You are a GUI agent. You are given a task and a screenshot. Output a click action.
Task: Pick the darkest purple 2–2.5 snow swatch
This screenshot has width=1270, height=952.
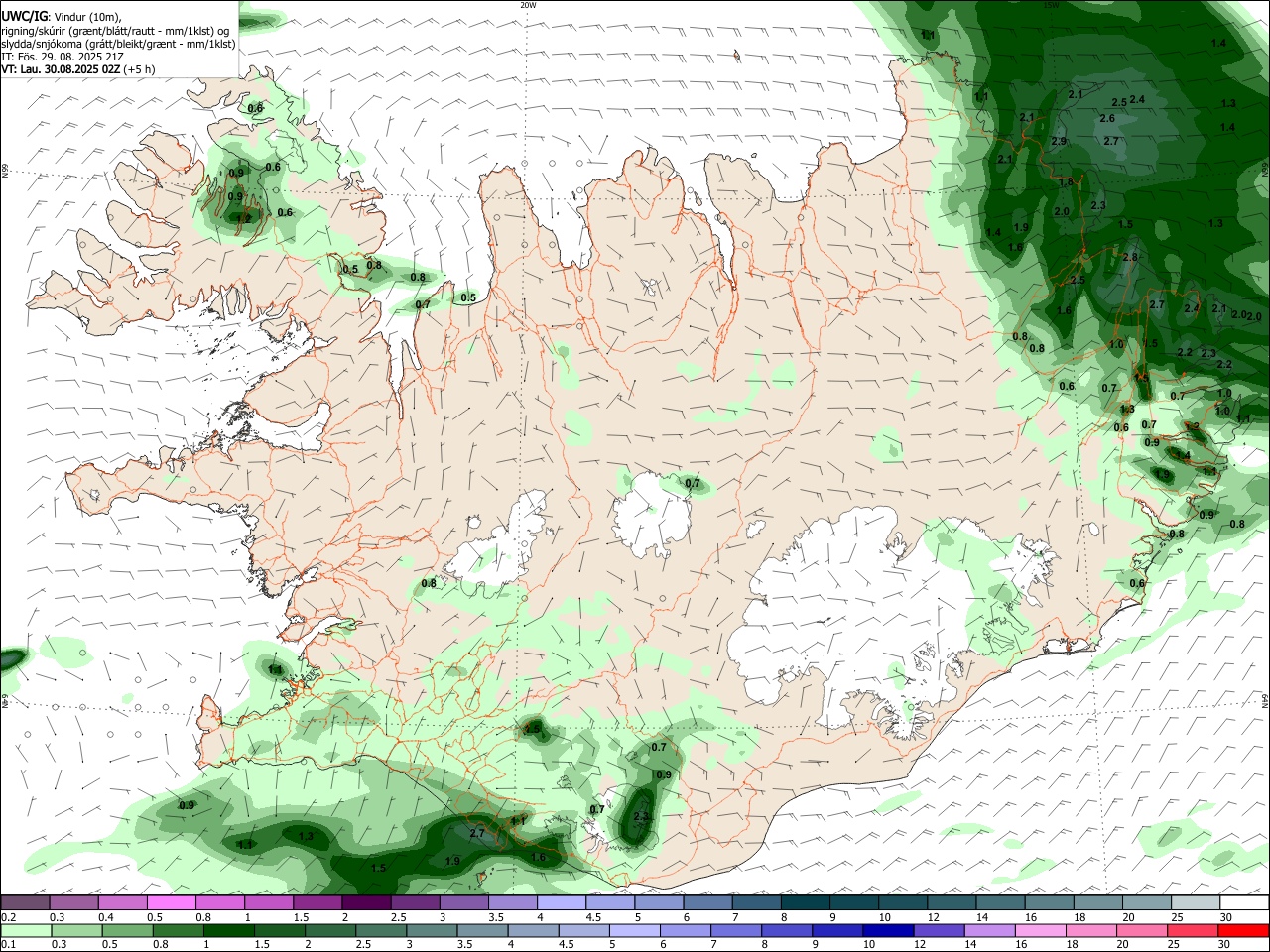coord(366,902)
